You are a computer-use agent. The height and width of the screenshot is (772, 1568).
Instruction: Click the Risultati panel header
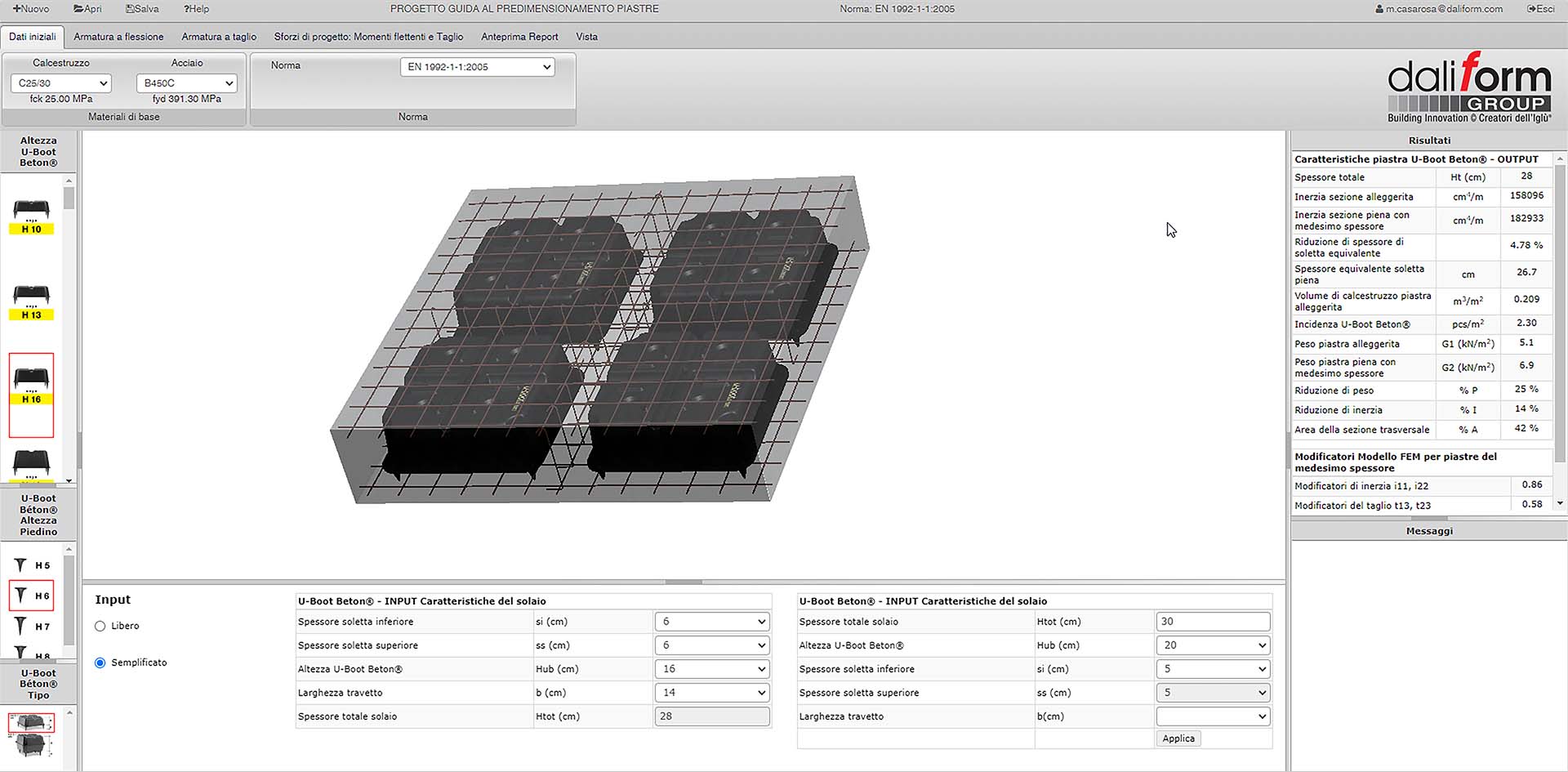coord(1429,141)
